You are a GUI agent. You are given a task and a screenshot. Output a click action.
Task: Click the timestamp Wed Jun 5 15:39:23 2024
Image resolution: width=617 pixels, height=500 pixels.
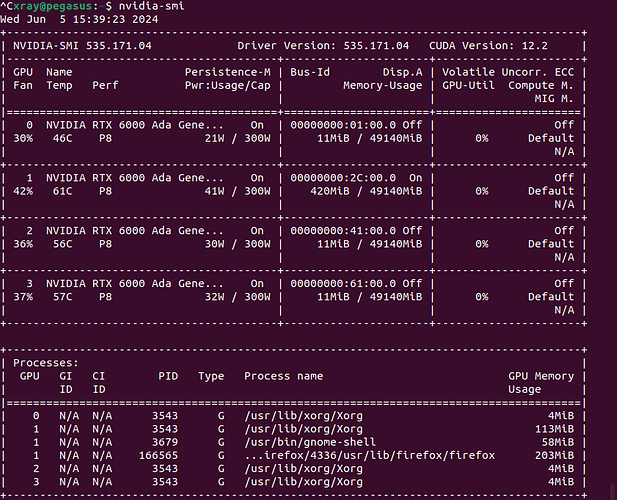(x=79, y=19)
